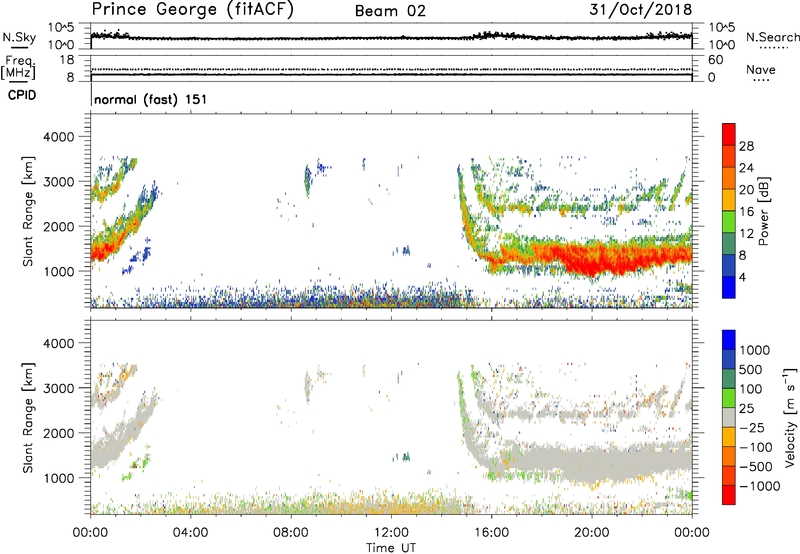Click the 'N.Search' legend label
This screenshot has height=554, width=800.
[773, 37]
